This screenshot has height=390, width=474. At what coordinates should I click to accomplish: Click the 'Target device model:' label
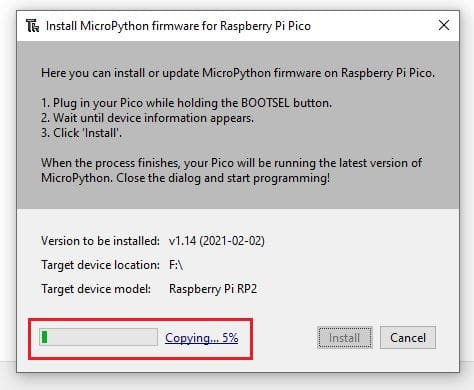(96, 289)
